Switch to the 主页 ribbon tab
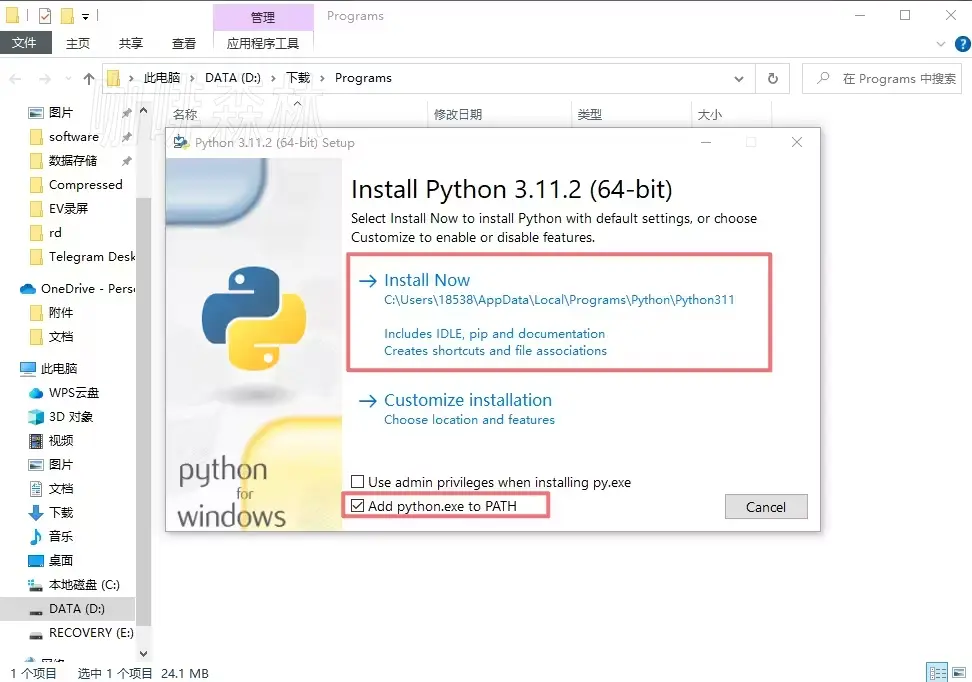 [x=78, y=43]
